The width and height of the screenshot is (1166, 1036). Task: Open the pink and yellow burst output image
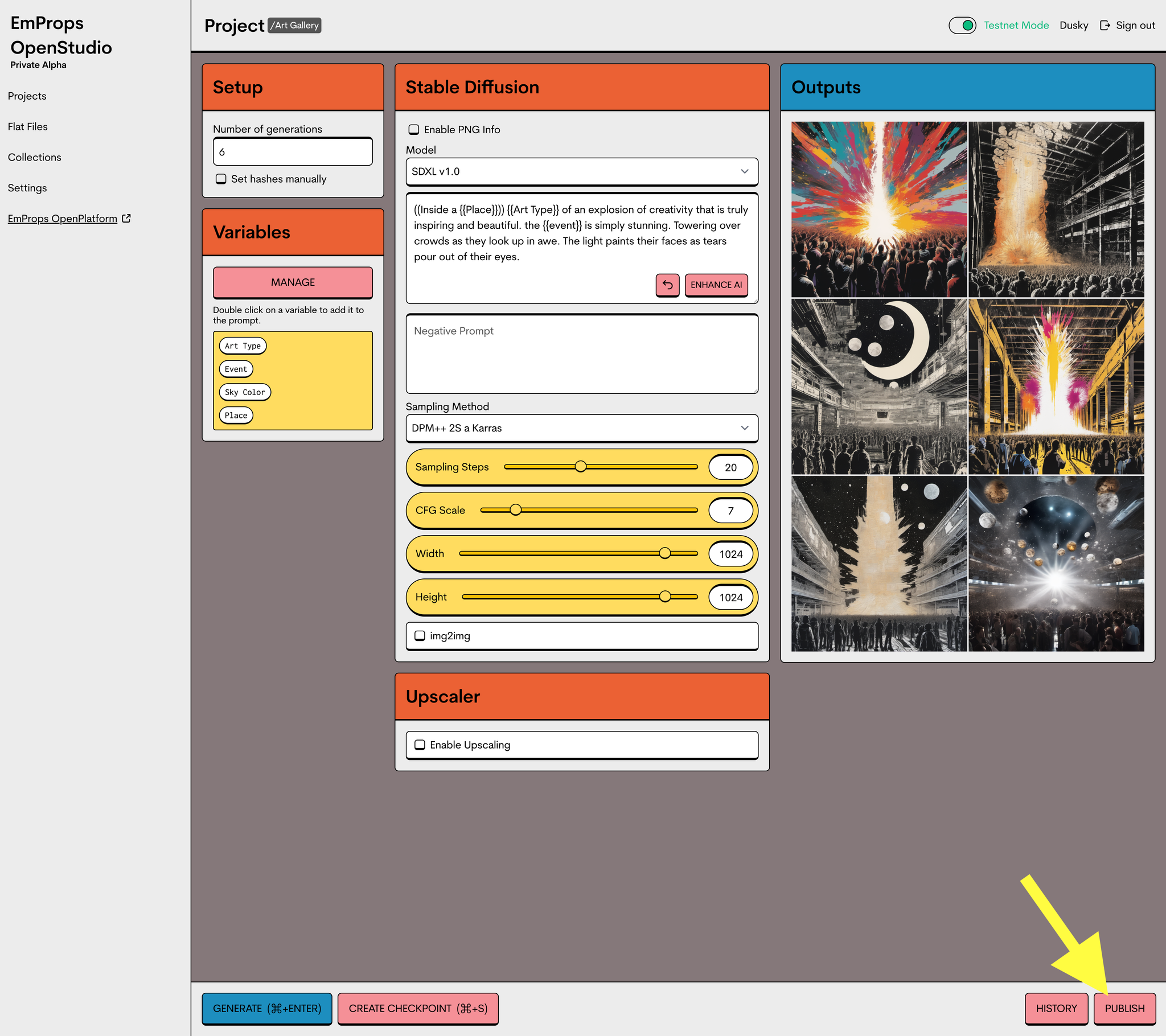coord(1056,387)
